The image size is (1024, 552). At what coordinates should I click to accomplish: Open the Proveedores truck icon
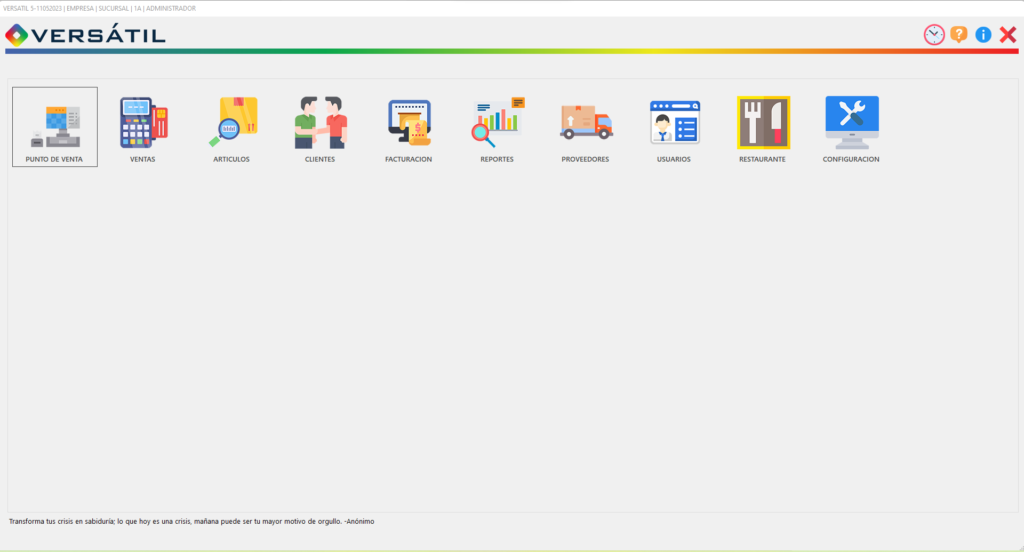coord(586,123)
